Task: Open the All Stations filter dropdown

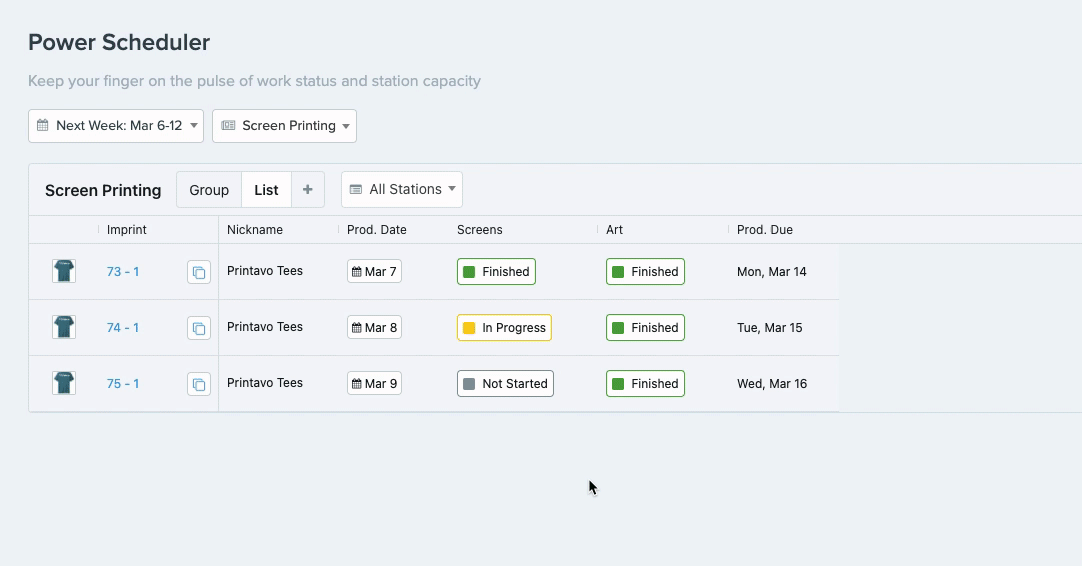Action: (402, 189)
